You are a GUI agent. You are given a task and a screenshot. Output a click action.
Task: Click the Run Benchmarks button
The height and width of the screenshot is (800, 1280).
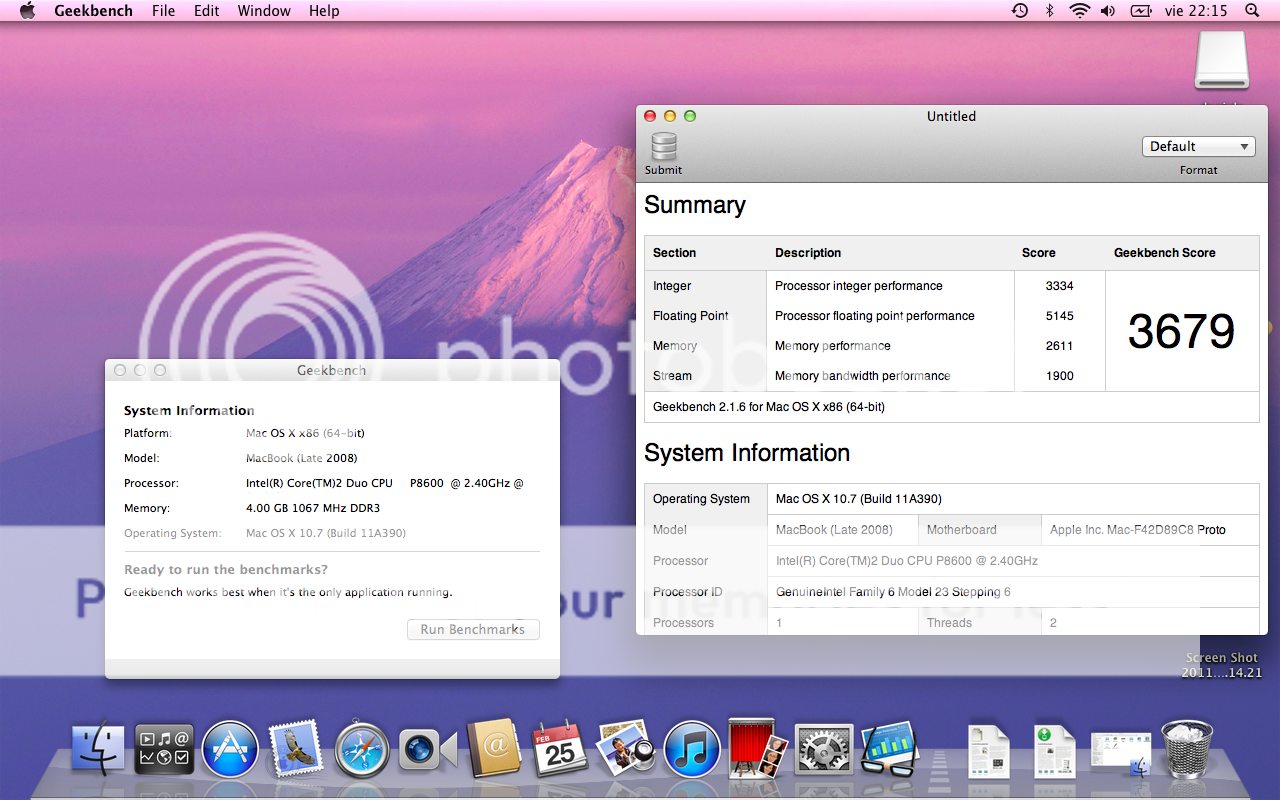click(473, 629)
